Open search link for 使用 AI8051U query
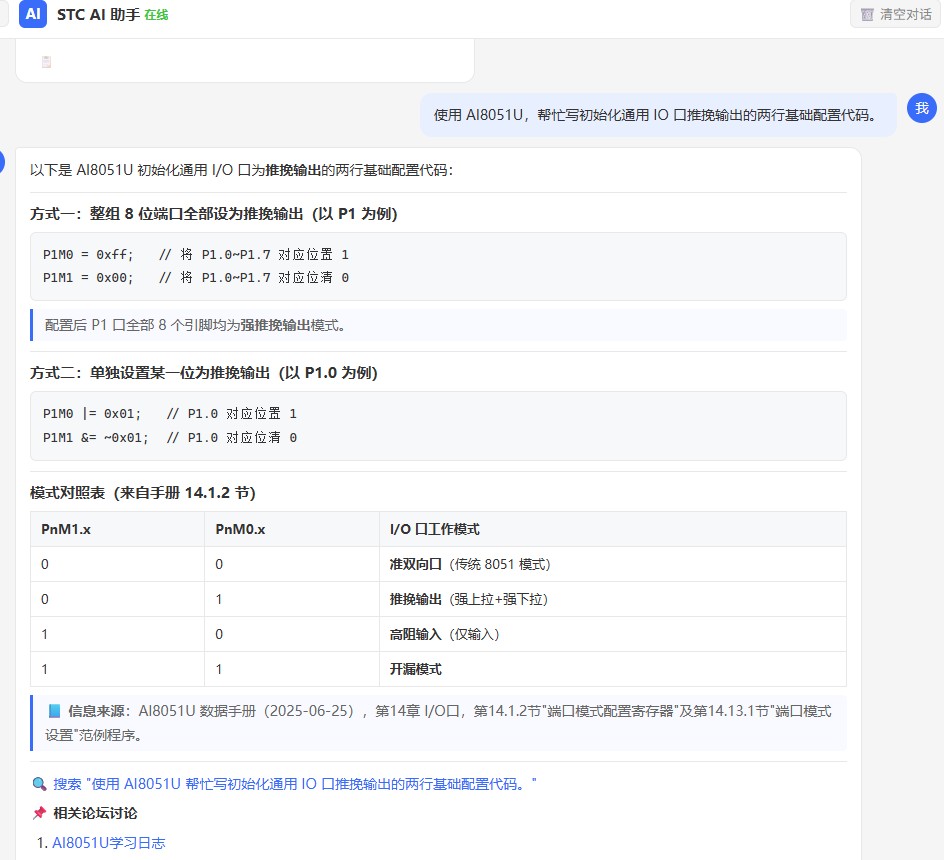This screenshot has height=860, width=944. (x=294, y=784)
